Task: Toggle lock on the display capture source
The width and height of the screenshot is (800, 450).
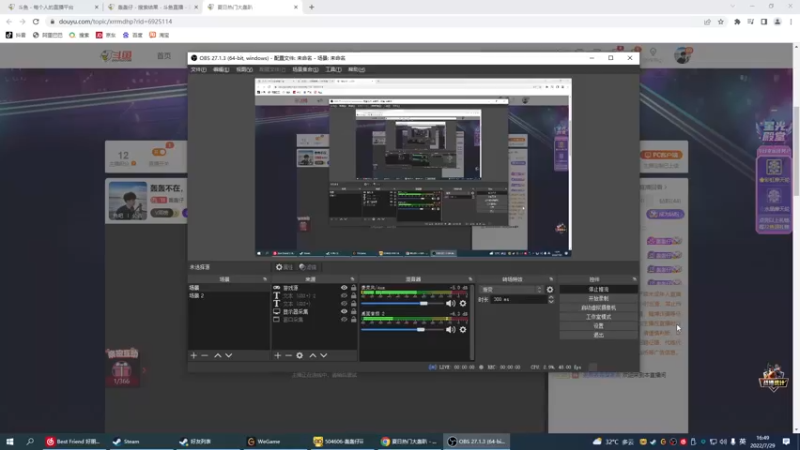Action: click(x=353, y=311)
